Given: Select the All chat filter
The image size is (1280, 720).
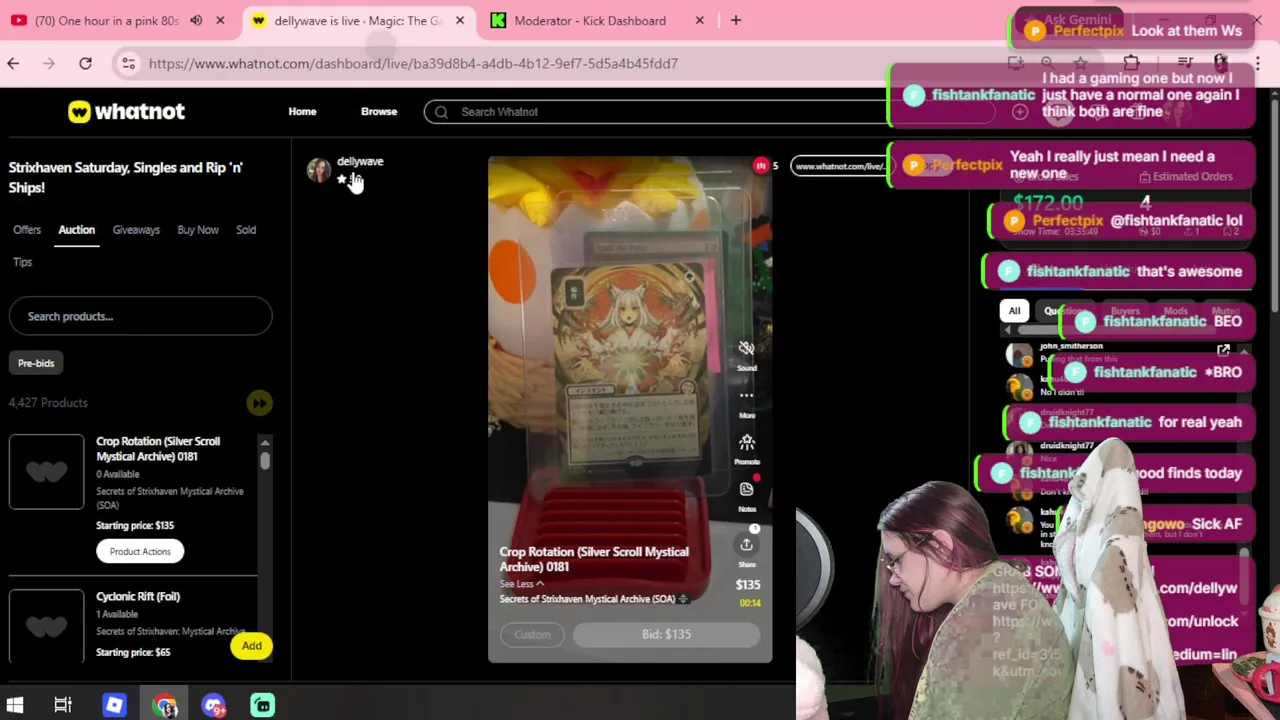Looking at the screenshot, I should point(1014,311).
